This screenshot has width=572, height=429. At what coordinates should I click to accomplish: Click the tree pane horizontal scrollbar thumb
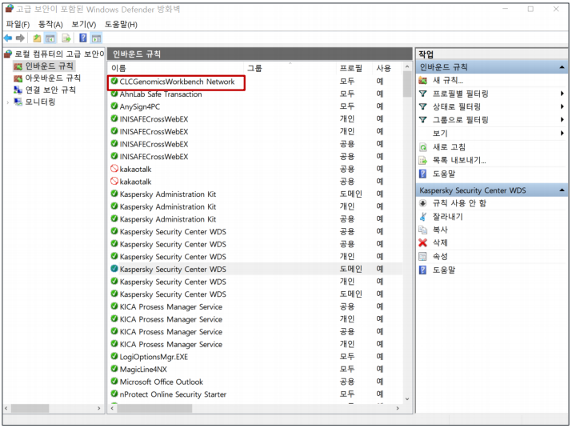pyautogui.click(x=30, y=408)
